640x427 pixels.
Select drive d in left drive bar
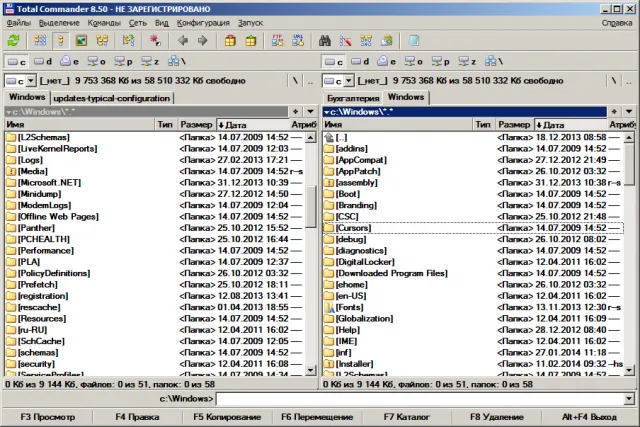point(43,62)
